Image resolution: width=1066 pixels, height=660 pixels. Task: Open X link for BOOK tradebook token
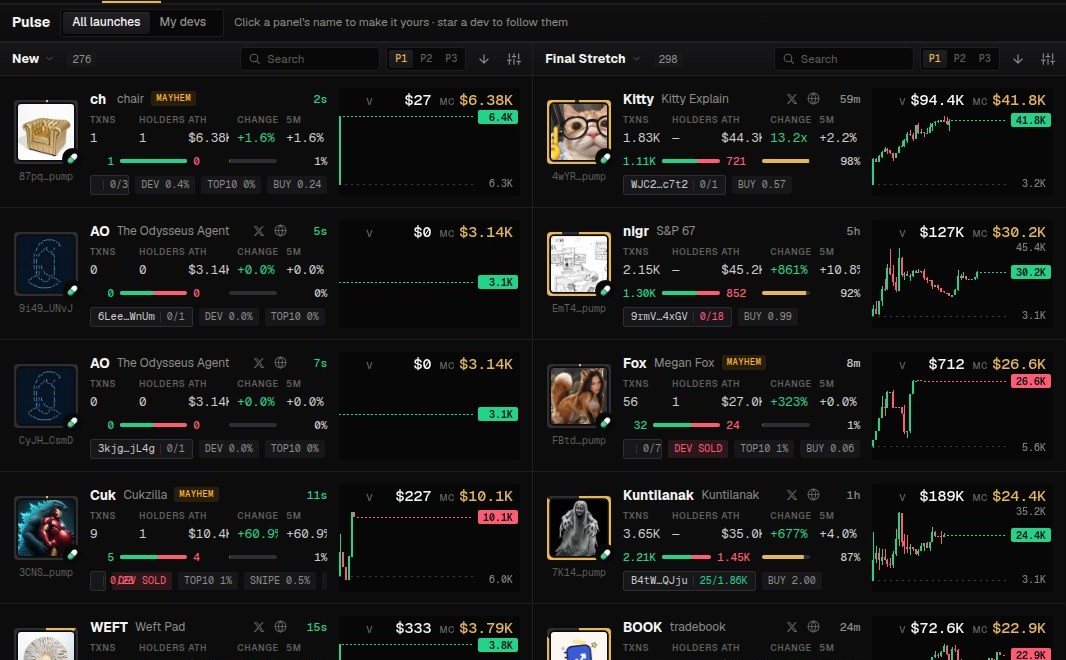coord(791,626)
